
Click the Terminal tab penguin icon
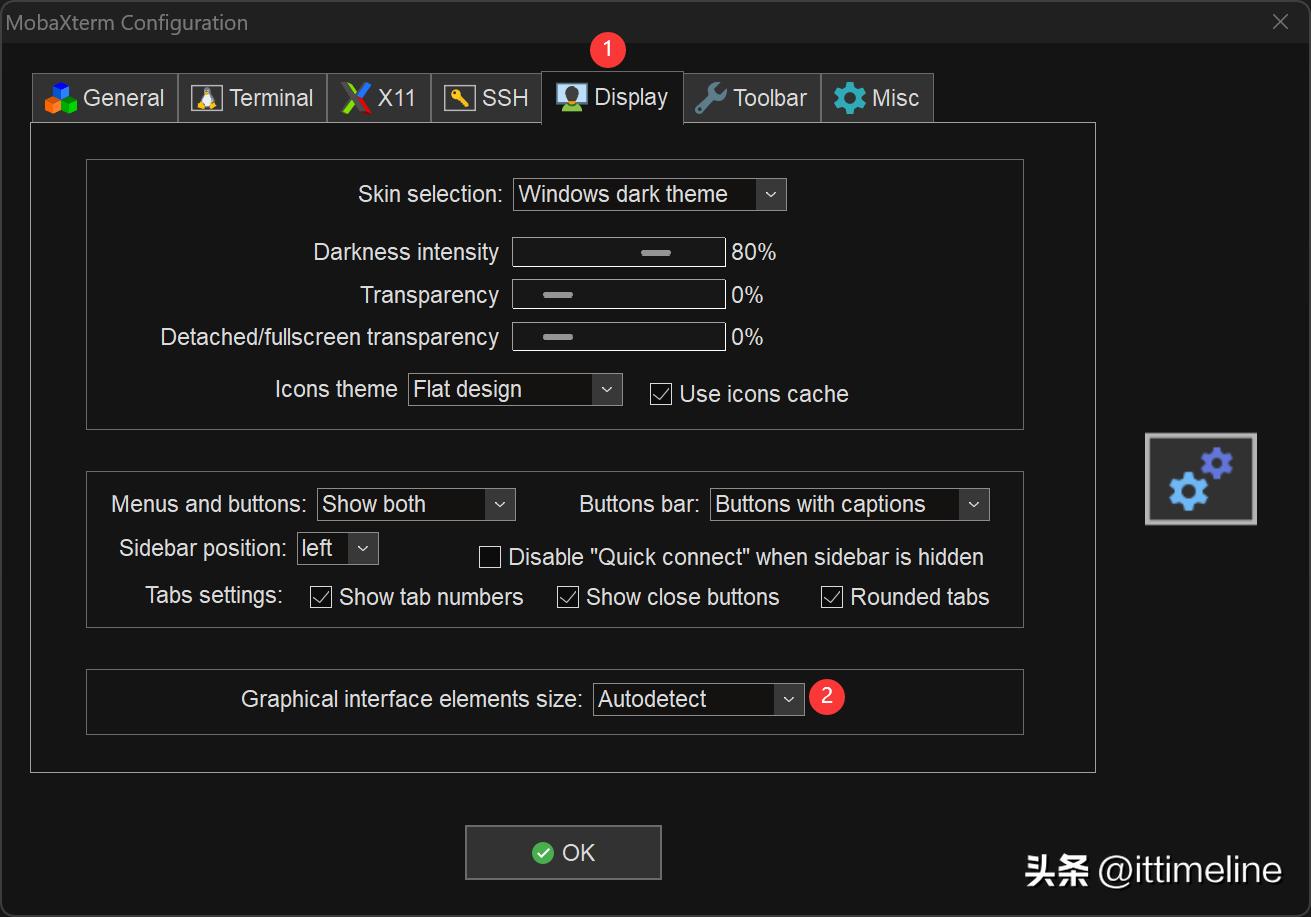click(x=207, y=98)
